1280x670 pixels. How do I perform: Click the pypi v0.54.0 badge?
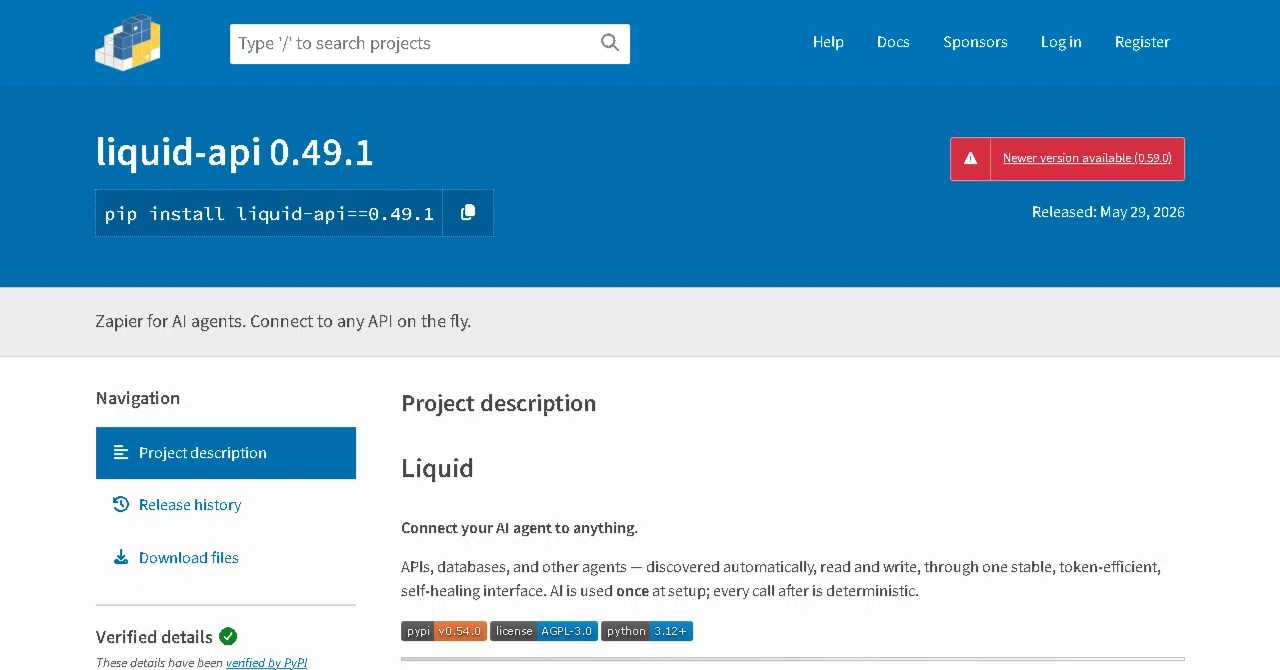[x=444, y=631]
